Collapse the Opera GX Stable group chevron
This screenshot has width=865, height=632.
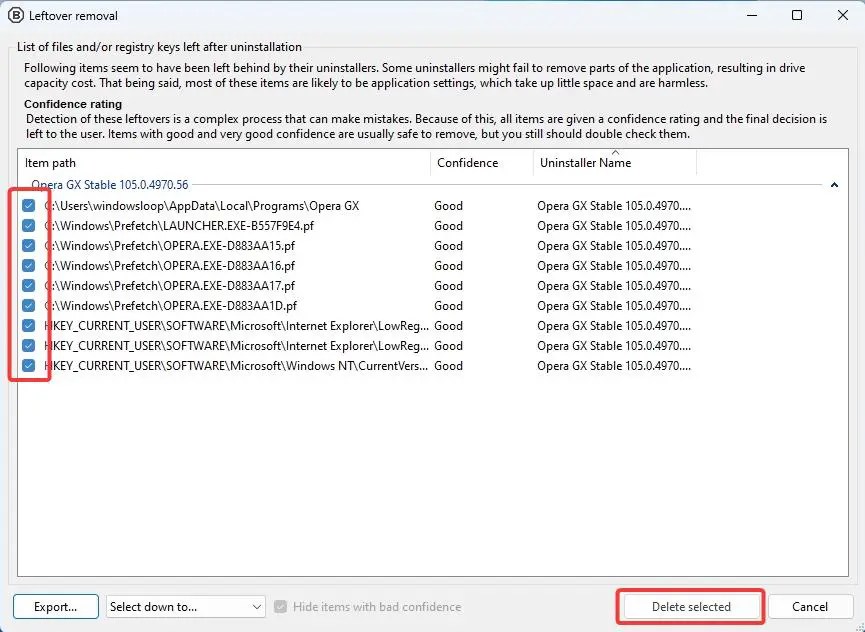[x=834, y=185]
